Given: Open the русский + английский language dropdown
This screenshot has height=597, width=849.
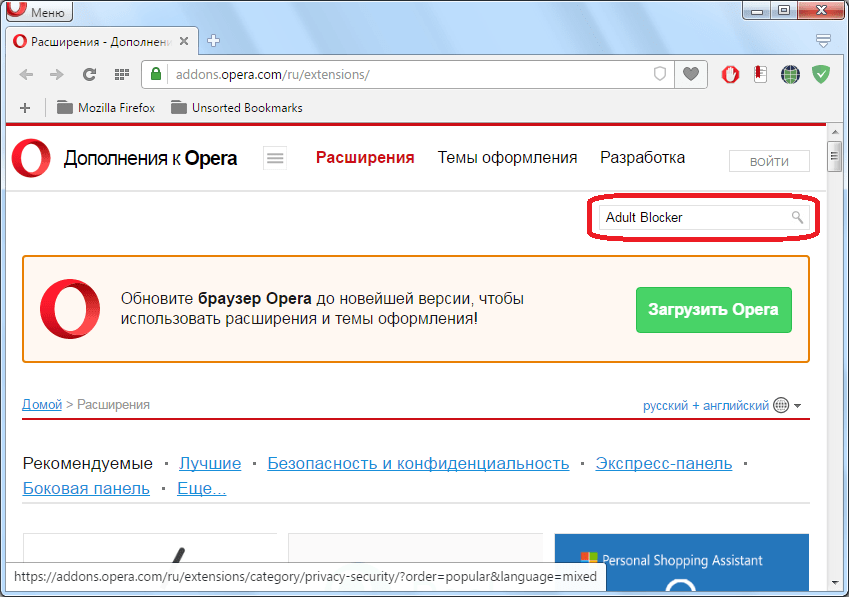Looking at the screenshot, I should pos(722,405).
